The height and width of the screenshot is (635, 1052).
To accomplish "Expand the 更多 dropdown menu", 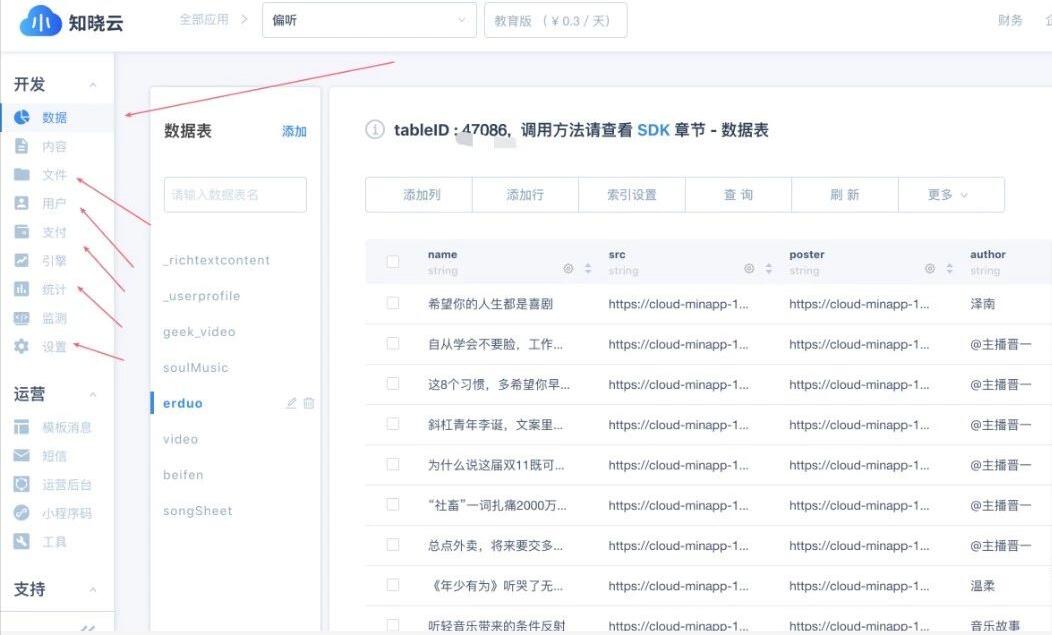I will 950,195.
